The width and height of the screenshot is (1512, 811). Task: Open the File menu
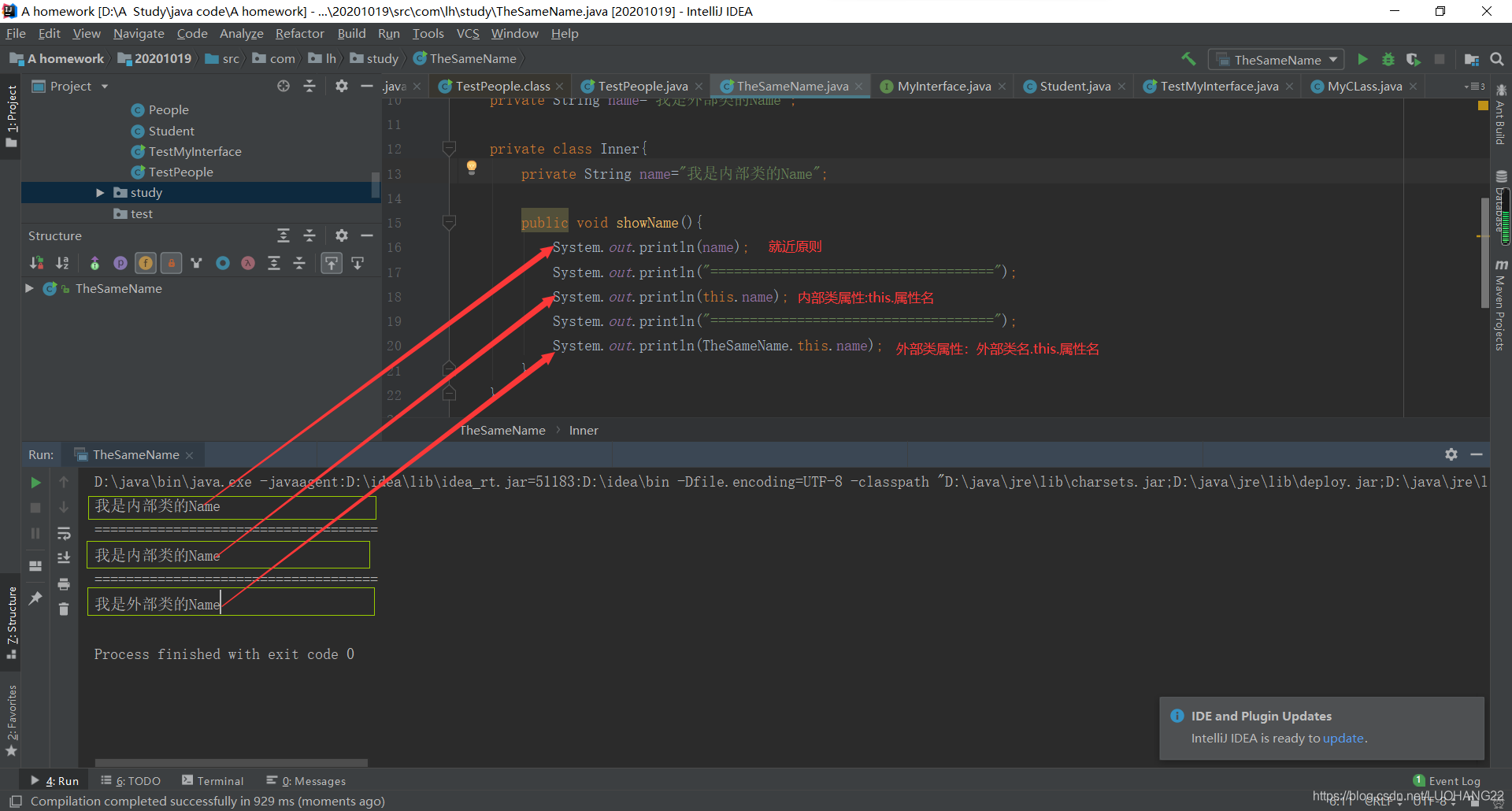point(16,33)
